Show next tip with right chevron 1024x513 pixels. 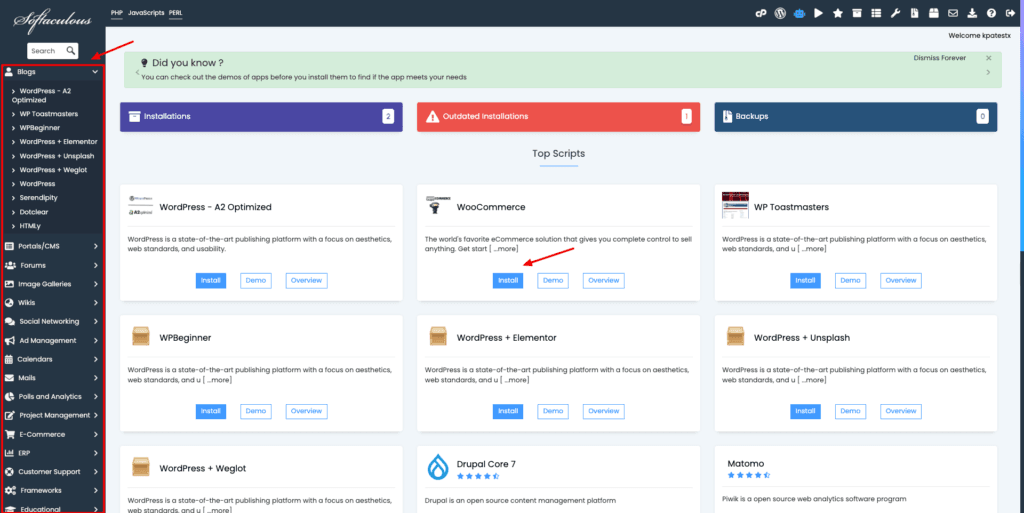point(988,72)
